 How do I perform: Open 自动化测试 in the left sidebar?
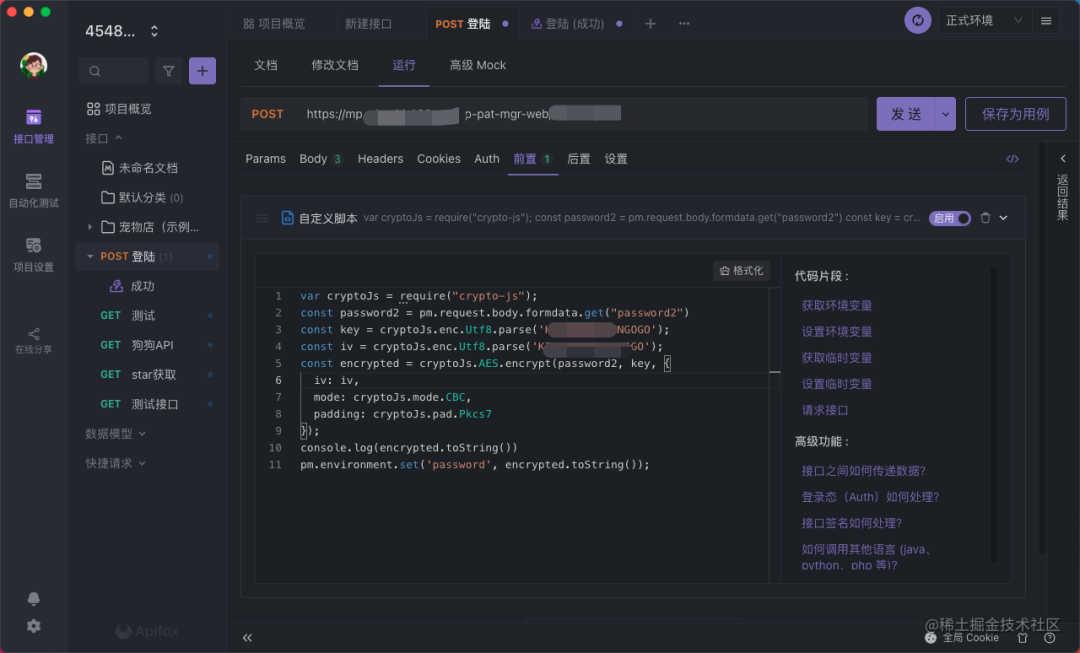pyautogui.click(x=33, y=190)
